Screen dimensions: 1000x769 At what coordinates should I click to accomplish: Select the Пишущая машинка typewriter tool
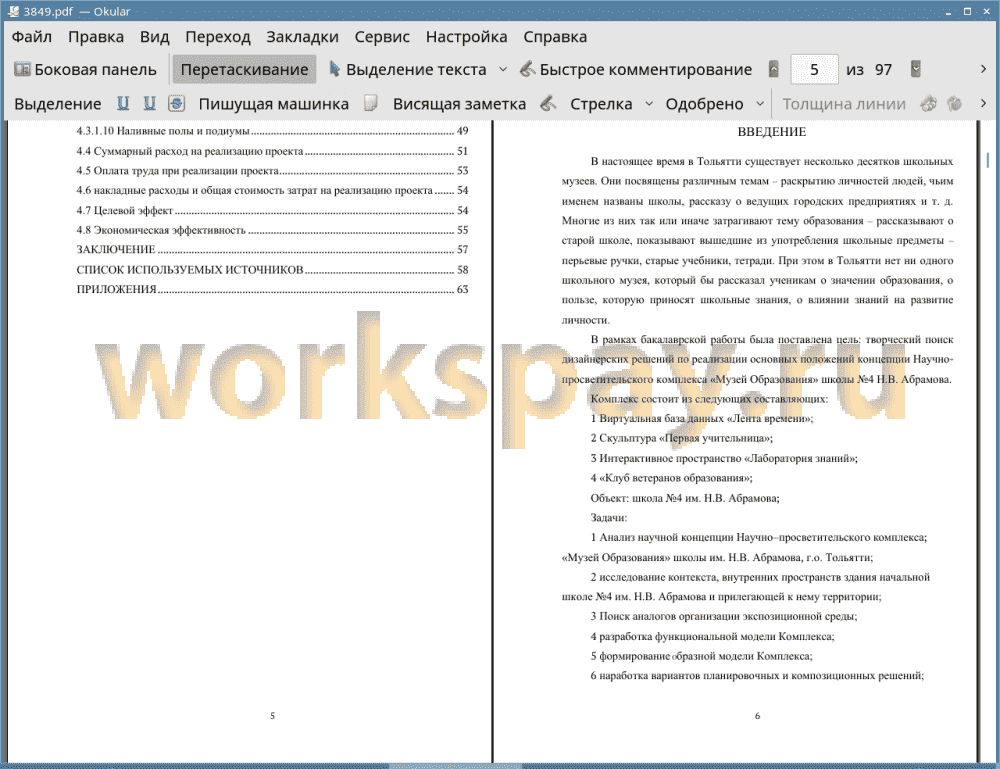tap(274, 104)
